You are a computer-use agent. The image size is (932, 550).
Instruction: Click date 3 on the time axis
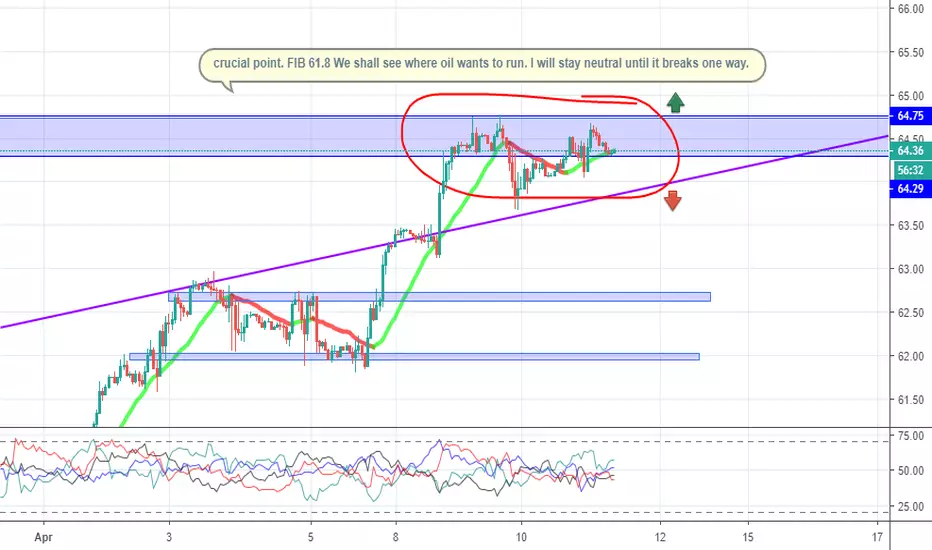[169, 538]
